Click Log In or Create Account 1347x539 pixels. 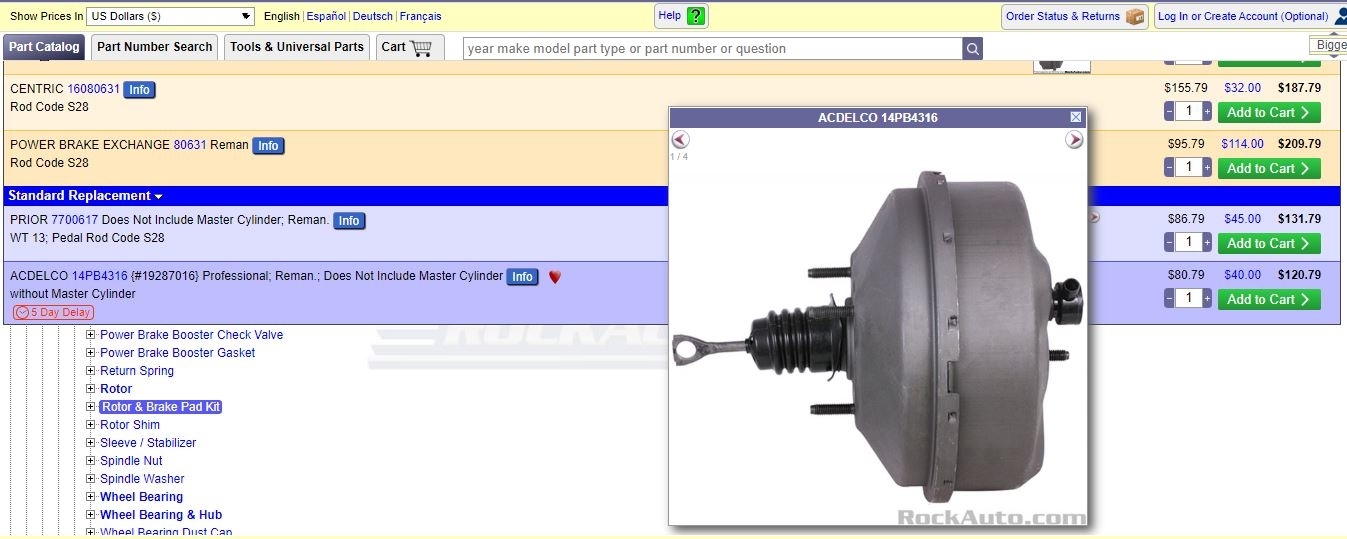pyautogui.click(x=1250, y=16)
